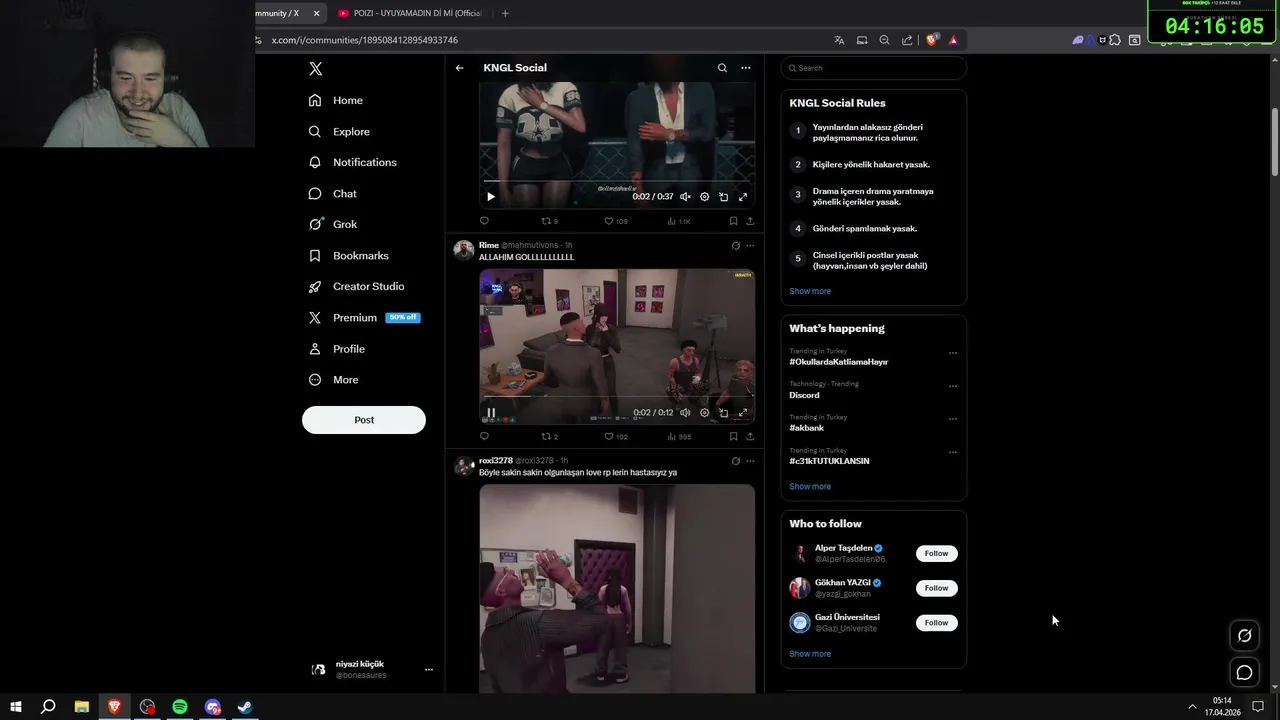The height and width of the screenshot is (720, 1280).
Task: Open Notifications from sidebar
Action: pos(353,162)
